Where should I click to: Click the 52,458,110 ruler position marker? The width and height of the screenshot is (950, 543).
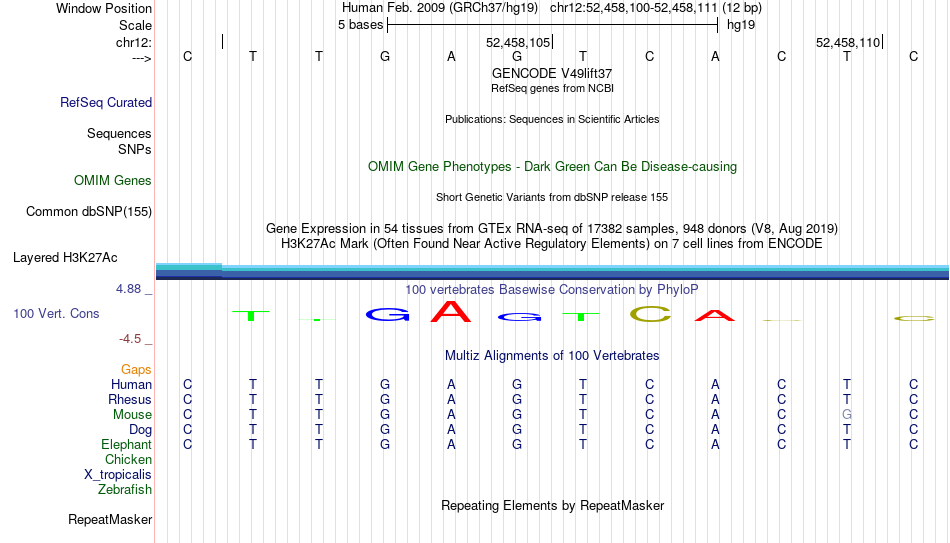click(848, 42)
